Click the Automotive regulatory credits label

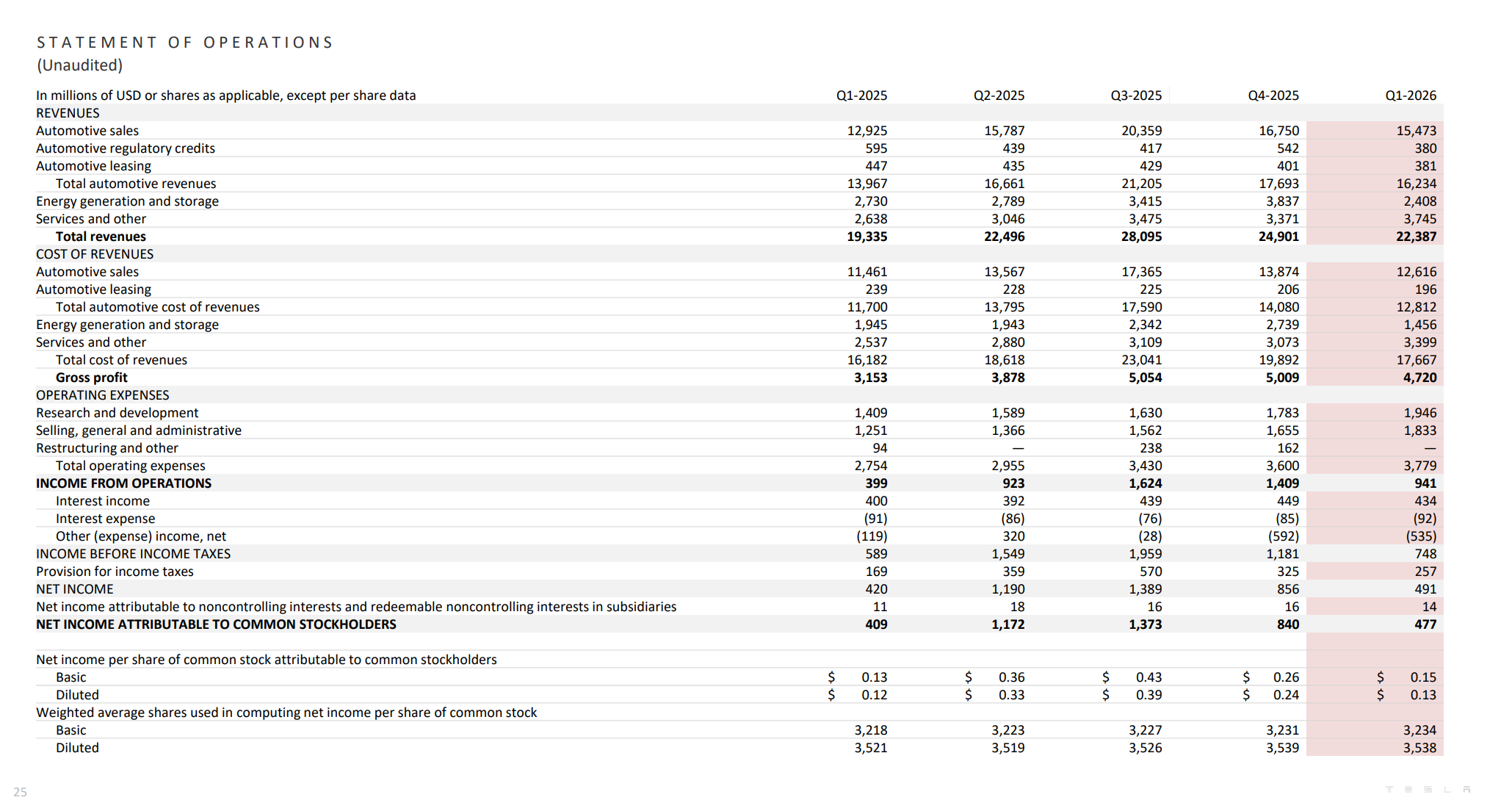click(126, 148)
